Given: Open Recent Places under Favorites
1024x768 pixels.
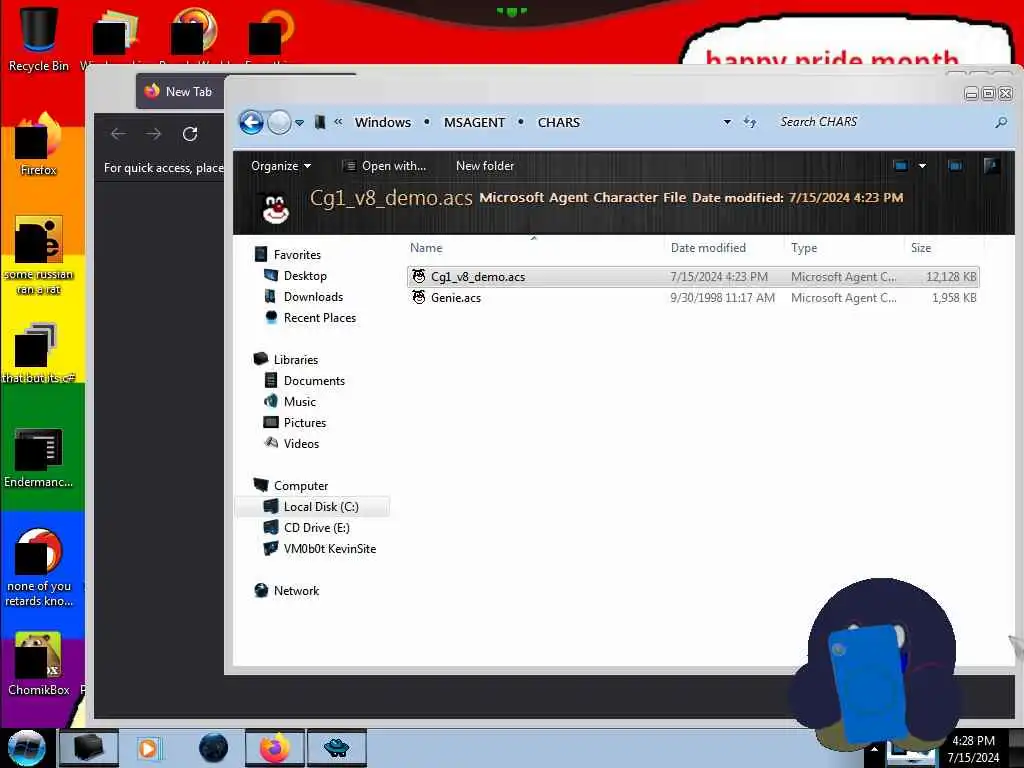Looking at the screenshot, I should [320, 317].
